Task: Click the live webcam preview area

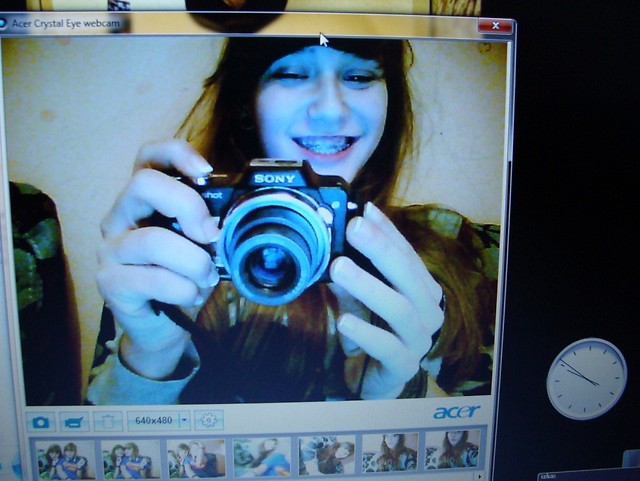Action: tap(255, 220)
